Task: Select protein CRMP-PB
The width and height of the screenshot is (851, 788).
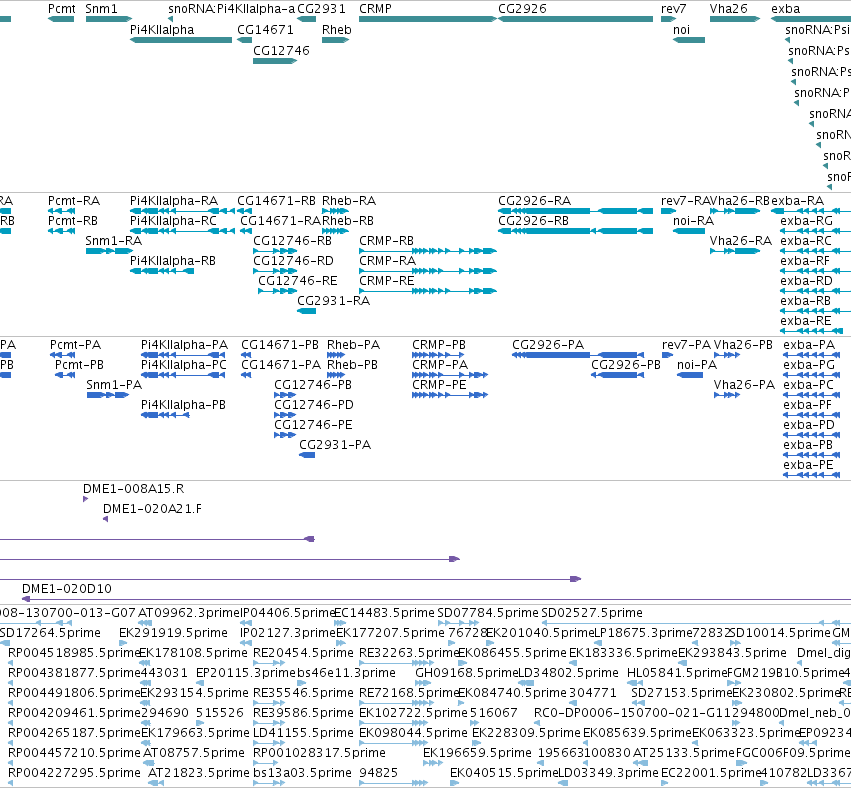Action: tap(438, 355)
